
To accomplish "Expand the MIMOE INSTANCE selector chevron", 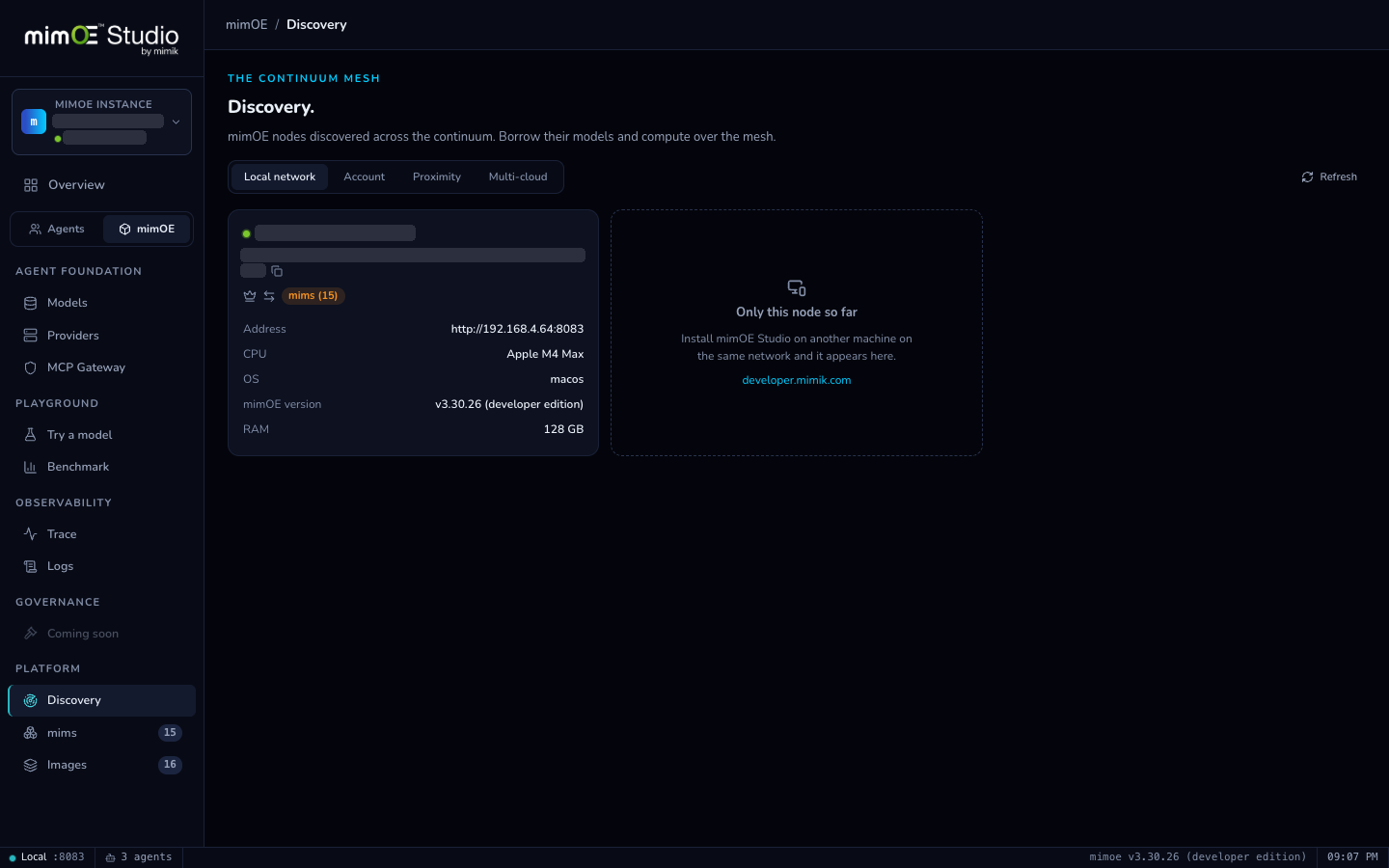I will [176, 122].
